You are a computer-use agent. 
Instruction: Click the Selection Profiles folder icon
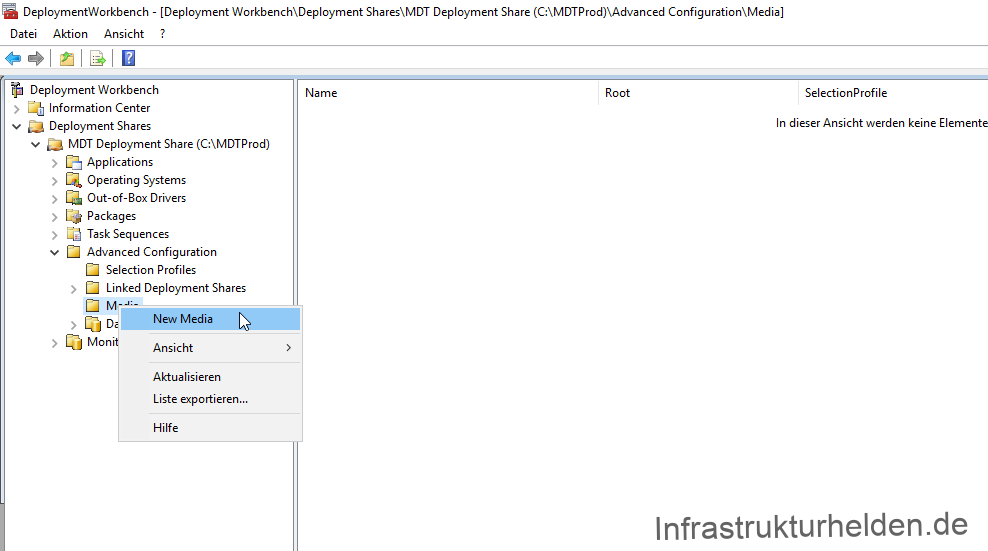(x=93, y=270)
